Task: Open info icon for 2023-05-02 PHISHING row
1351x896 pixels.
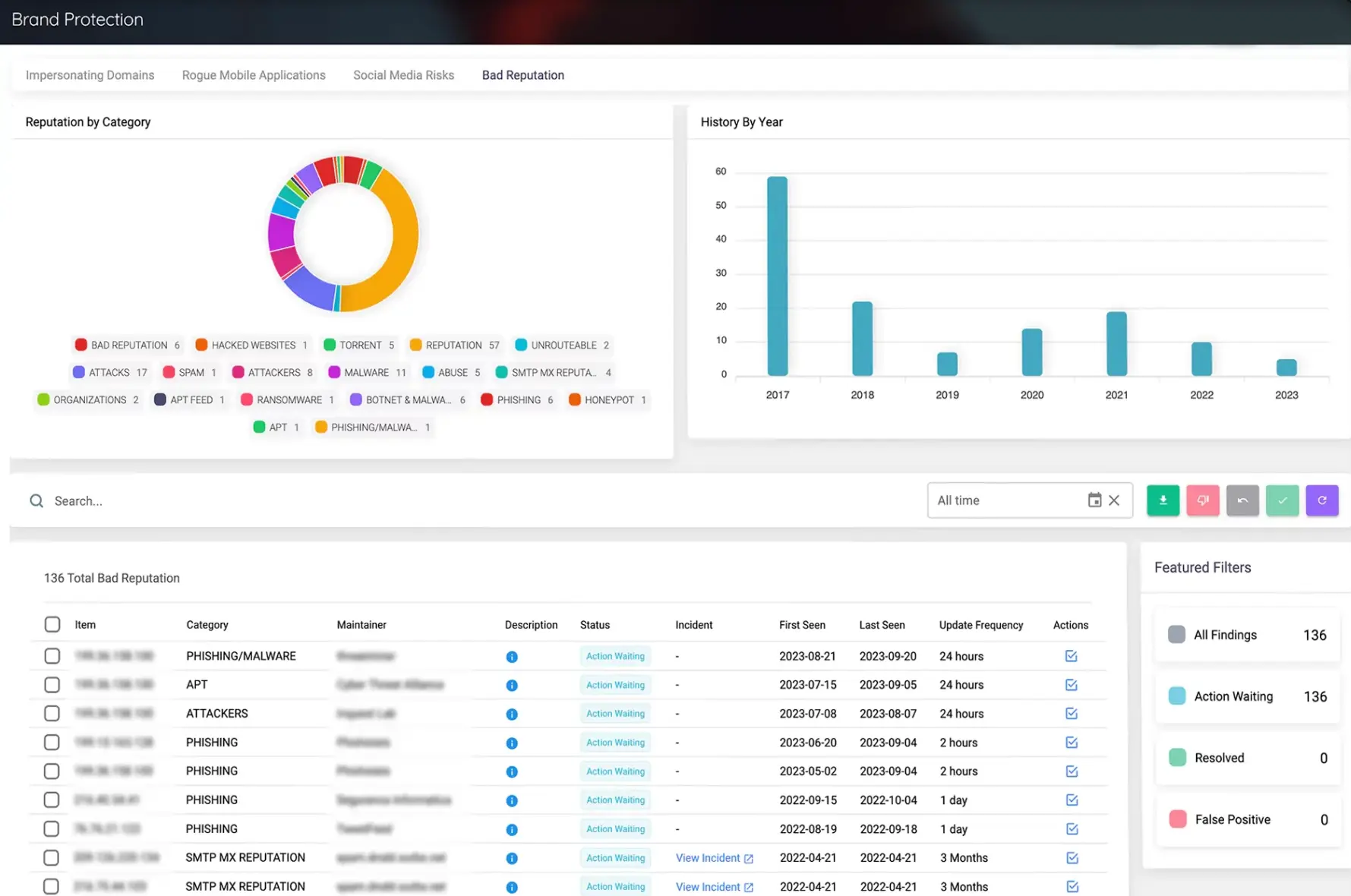Action: (x=512, y=772)
